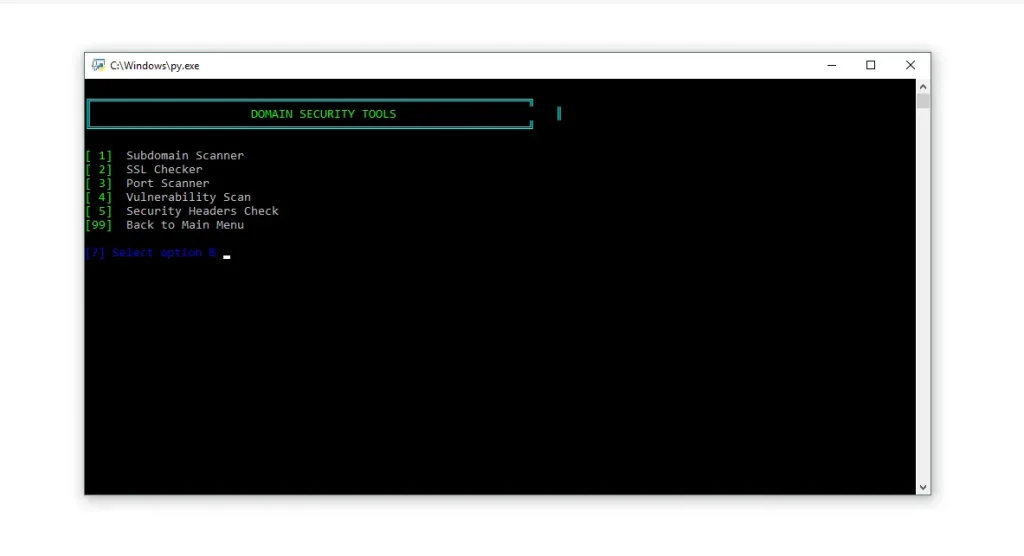Click the Vulnerability Scan entry
This screenshot has height=556, width=1024.
[x=188, y=198]
